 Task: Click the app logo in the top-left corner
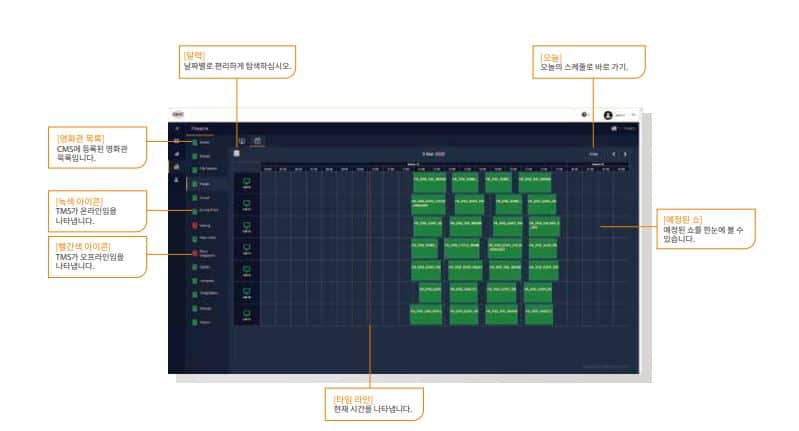click(178, 115)
